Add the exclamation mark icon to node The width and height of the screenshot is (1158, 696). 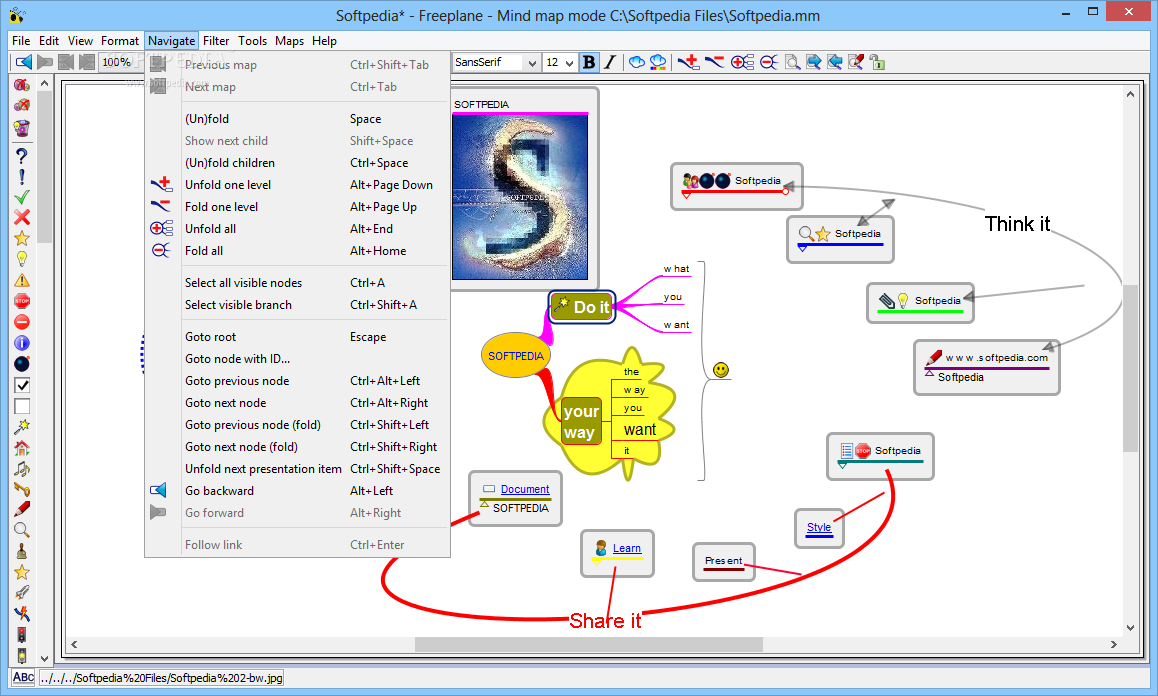click(x=22, y=177)
